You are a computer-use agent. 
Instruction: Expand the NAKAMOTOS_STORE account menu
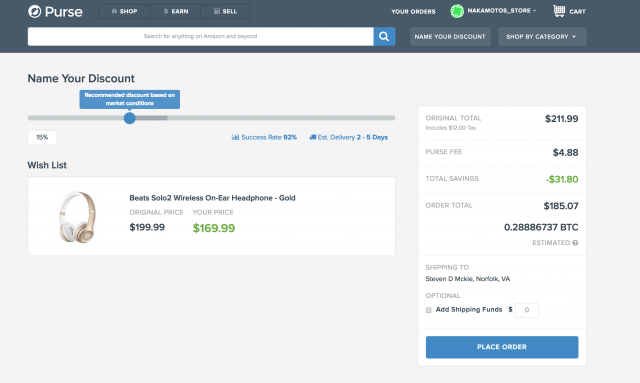click(502, 11)
